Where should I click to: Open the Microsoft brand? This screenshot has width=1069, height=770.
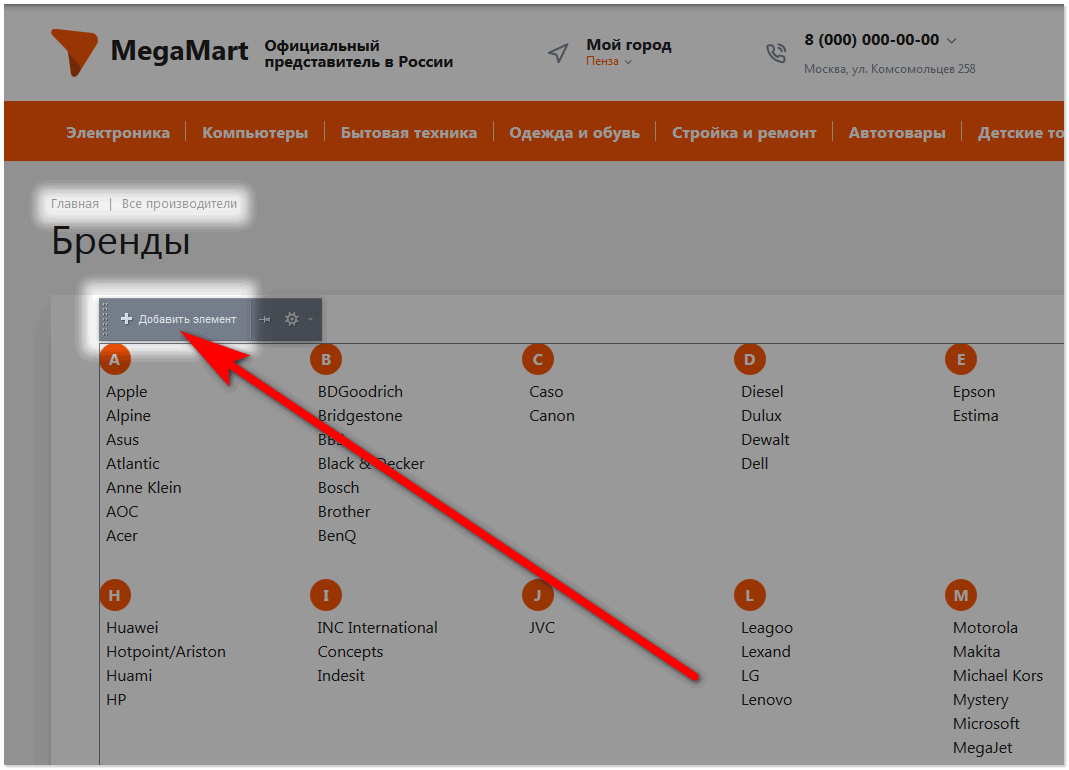pos(986,723)
